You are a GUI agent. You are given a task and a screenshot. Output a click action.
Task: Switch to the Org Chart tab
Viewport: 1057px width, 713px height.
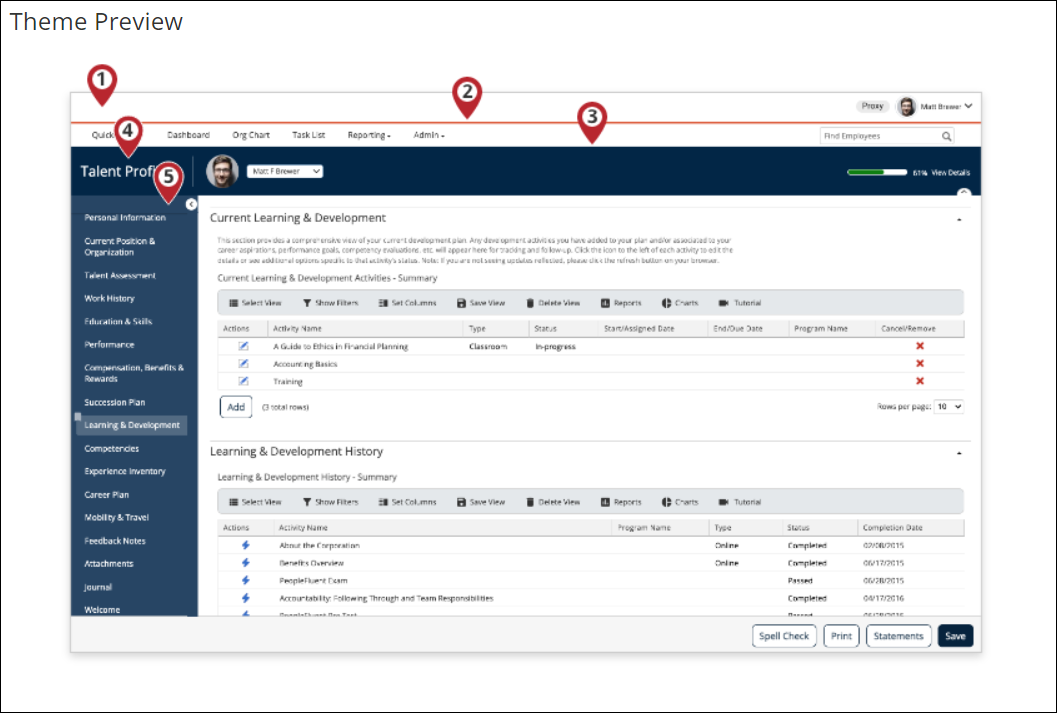pos(252,135)
